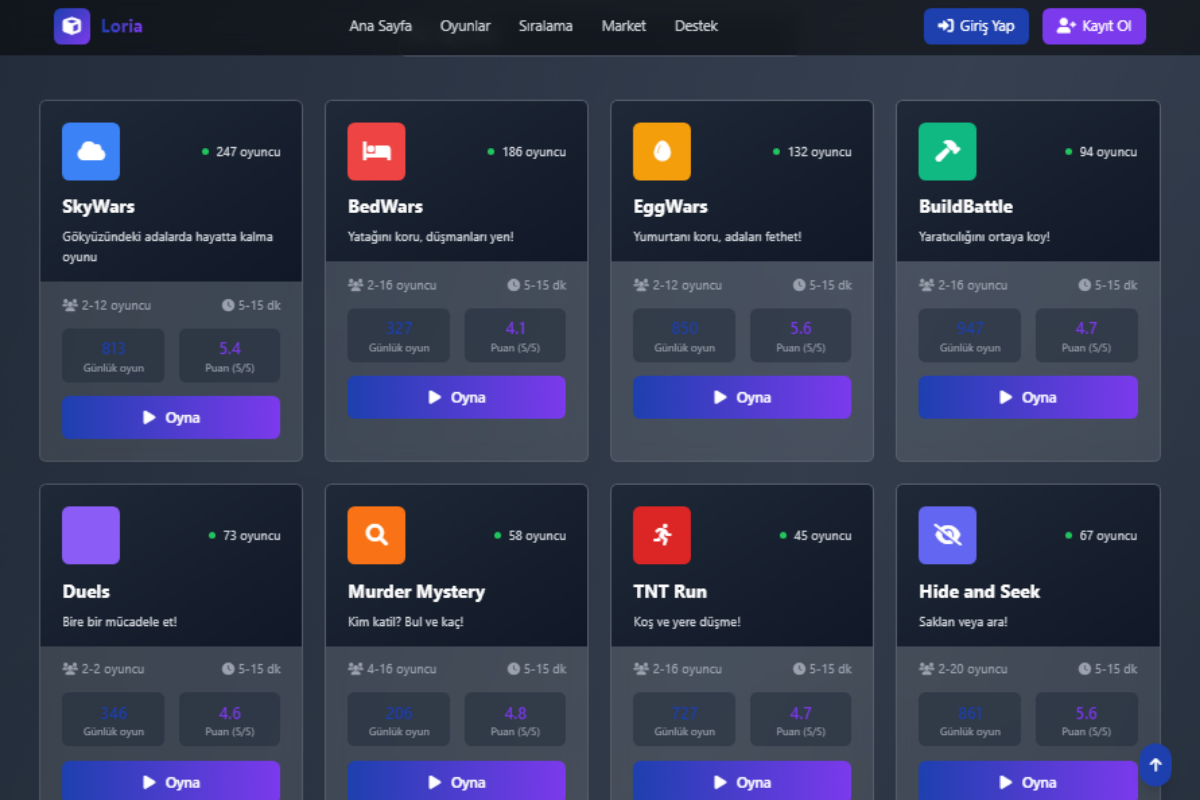1200x800 pixels.
Task: Open the Sıralama leaderboard link
Action: tap(545, 26)
